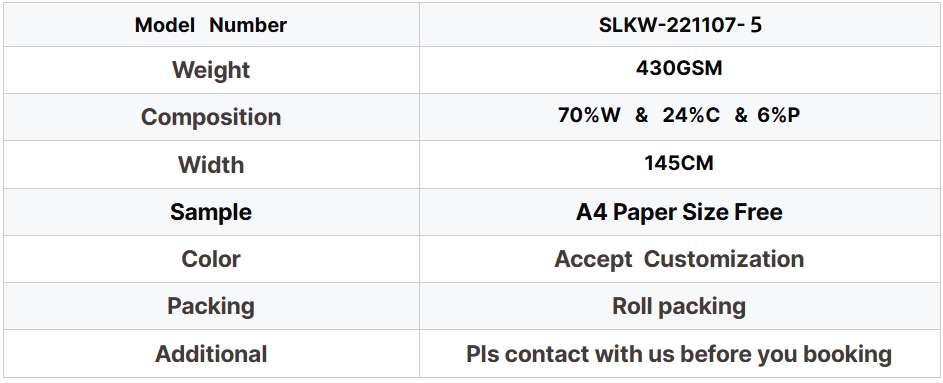Click the Width row label
Viewport: 943px width, 383px height.
[x=210, y=164]
